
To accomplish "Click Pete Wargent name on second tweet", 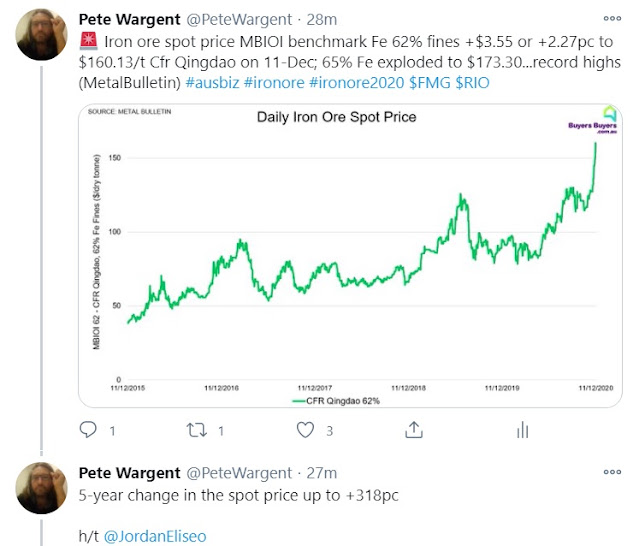I will pos(129,473).
